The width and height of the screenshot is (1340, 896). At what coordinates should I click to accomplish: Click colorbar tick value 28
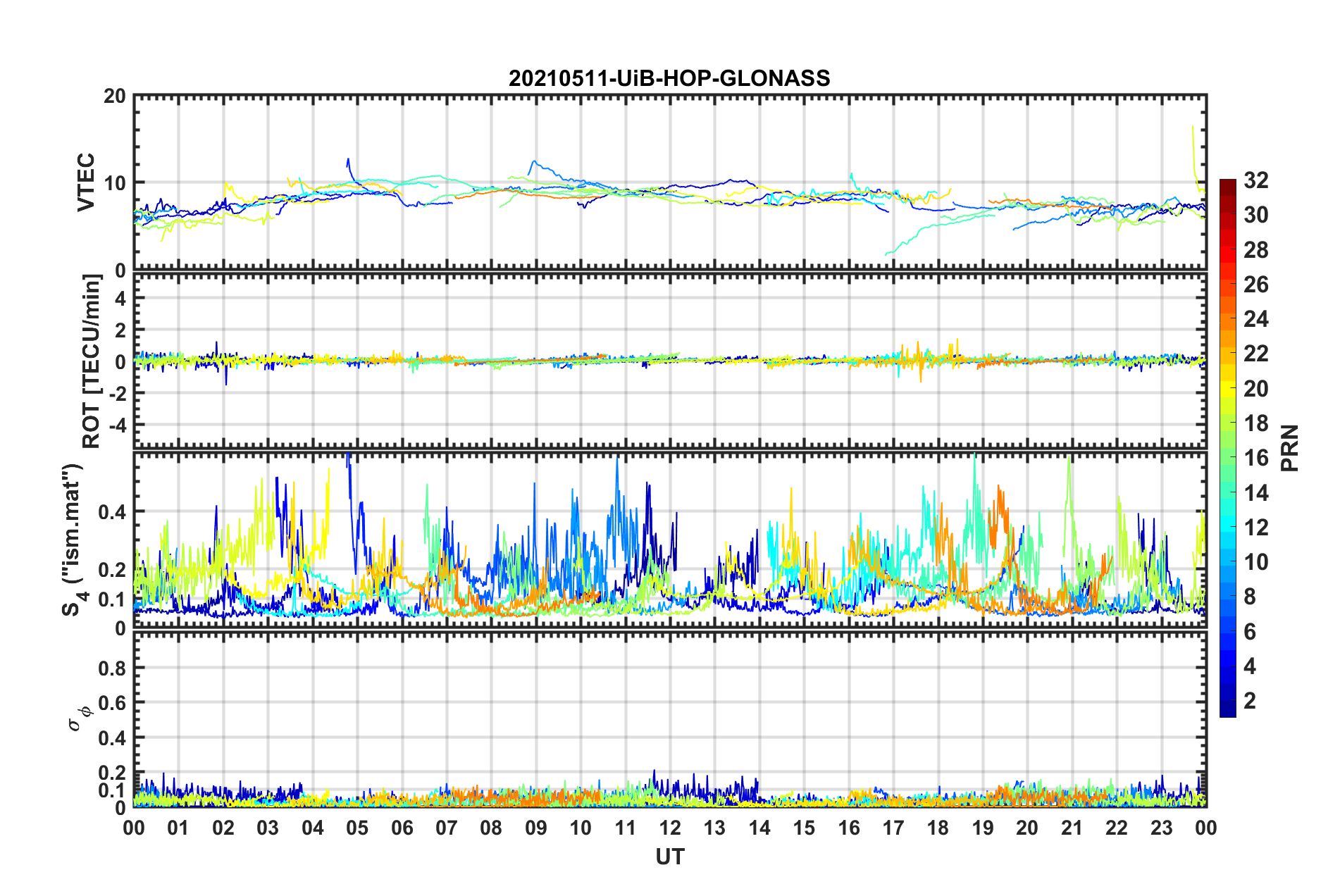coord(1255,250)
